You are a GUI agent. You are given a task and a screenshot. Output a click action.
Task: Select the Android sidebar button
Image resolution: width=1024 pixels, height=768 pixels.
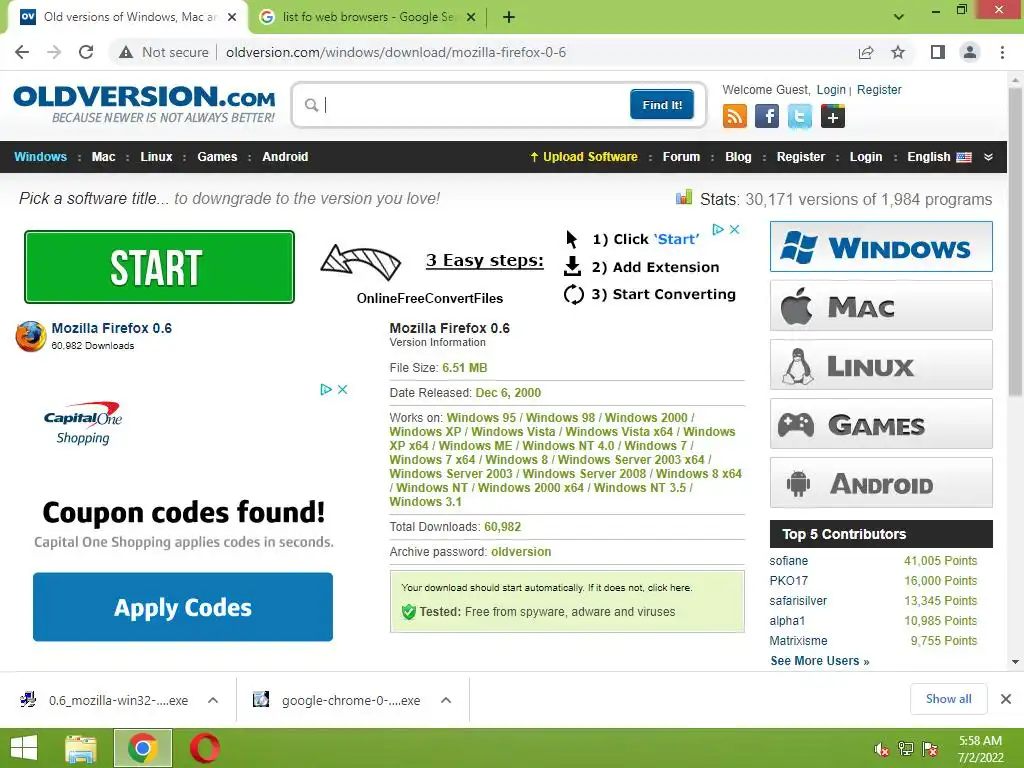pyautogui.click(x=881, y=483)
